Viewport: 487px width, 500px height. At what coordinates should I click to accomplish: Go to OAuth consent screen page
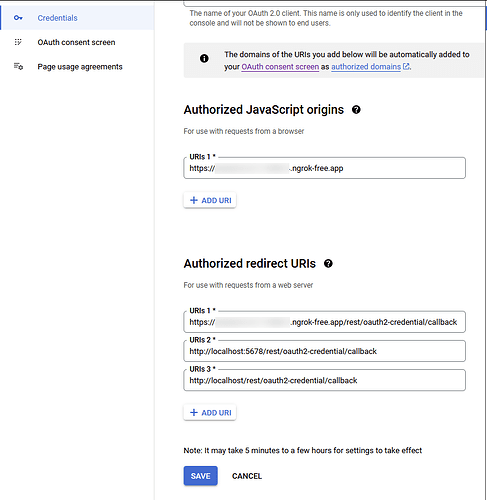click(77, 42)
